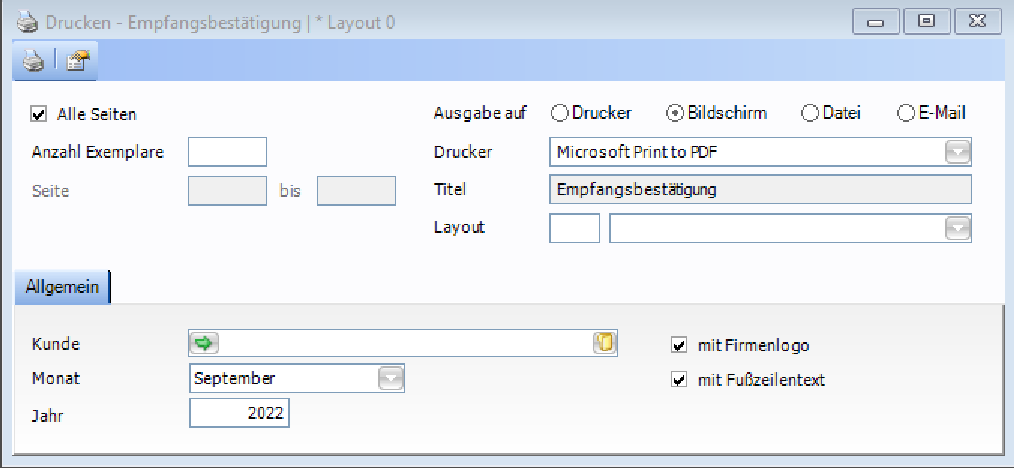
Task: Click the Layout number input field
Action: point(575,228)
